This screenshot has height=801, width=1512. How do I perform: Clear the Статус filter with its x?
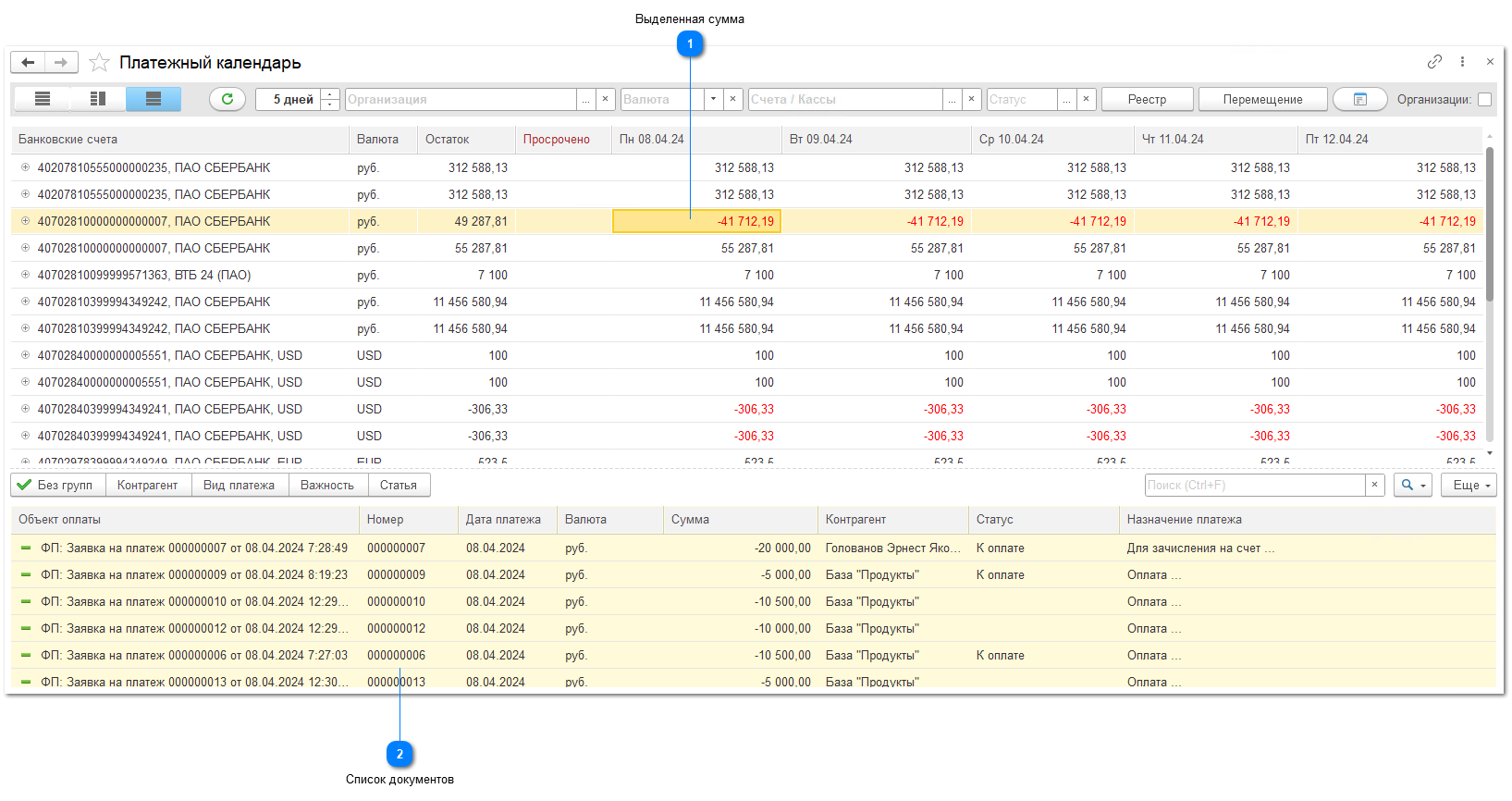1087,99
